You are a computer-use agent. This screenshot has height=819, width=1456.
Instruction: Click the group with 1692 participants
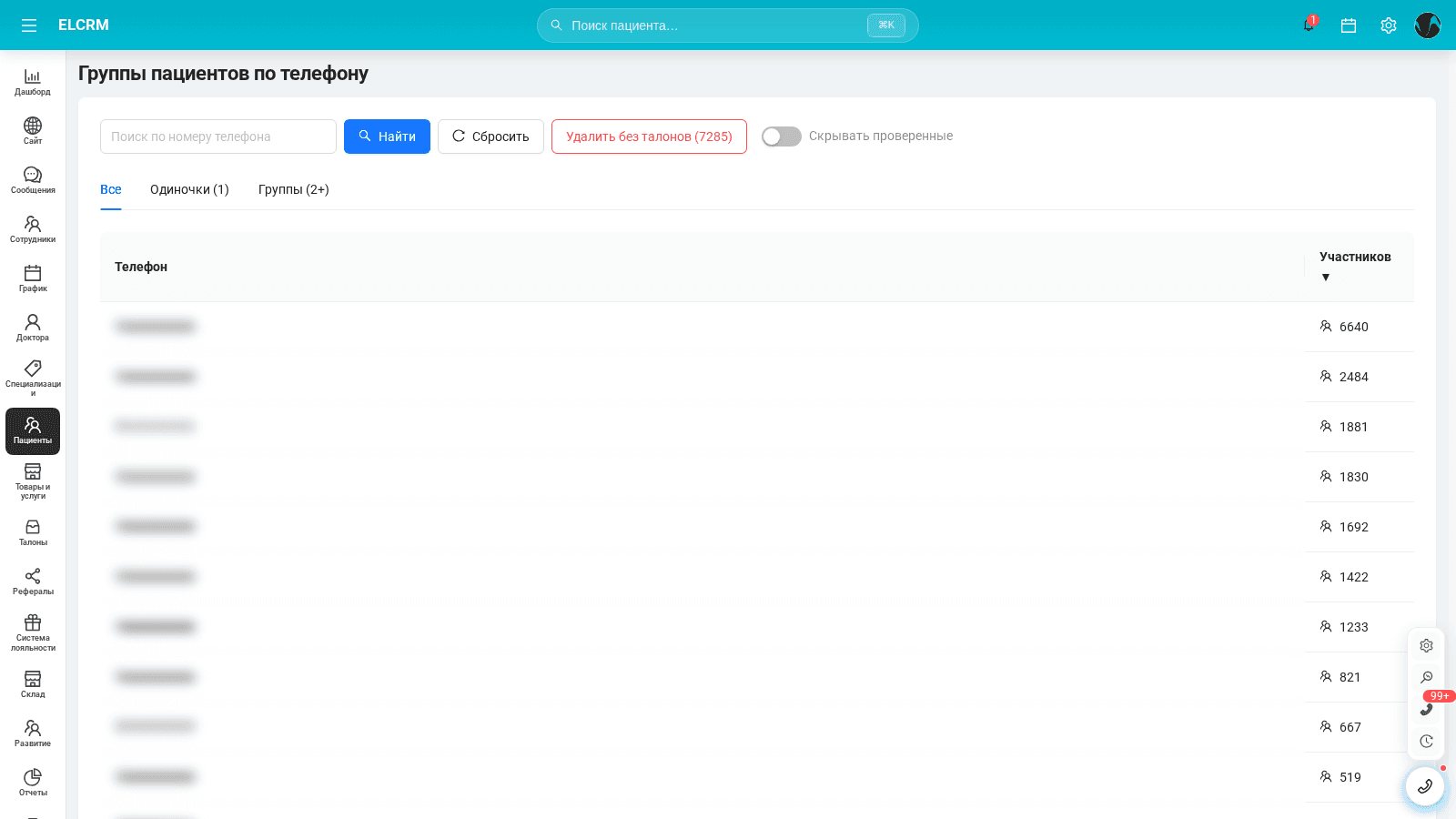coord(757,527)
